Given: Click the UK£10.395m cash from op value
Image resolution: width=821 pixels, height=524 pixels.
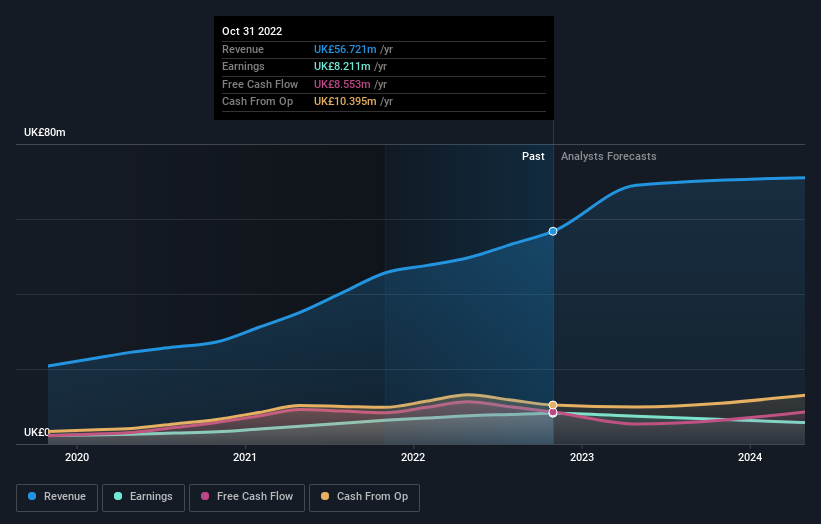Looking at the screenshot, I should 345,102.
